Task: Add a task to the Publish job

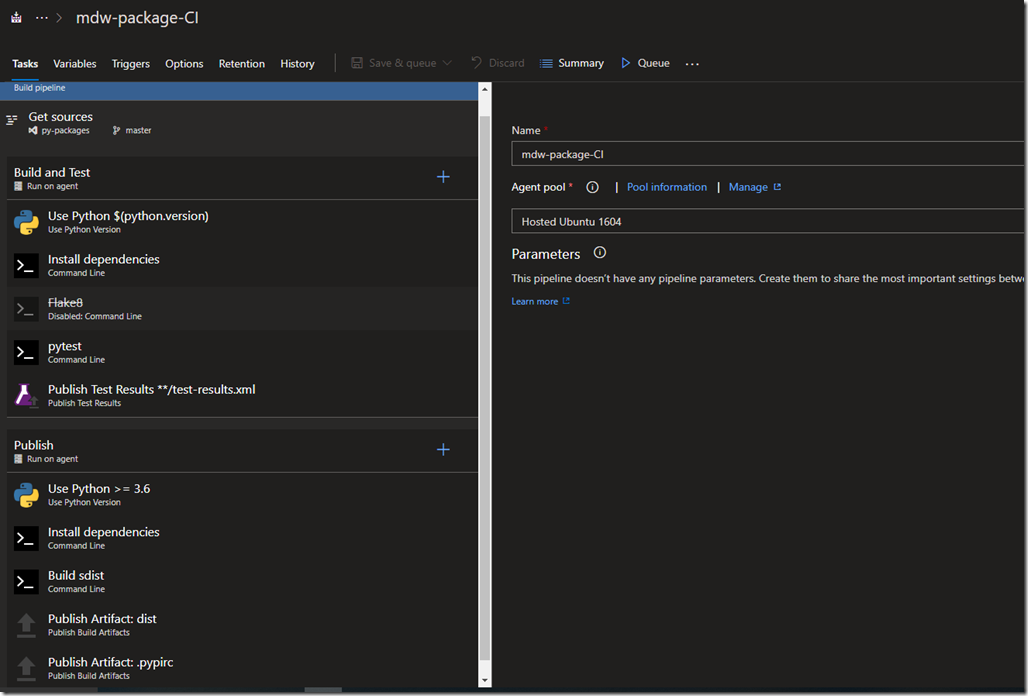Action: tap(443, 450)
